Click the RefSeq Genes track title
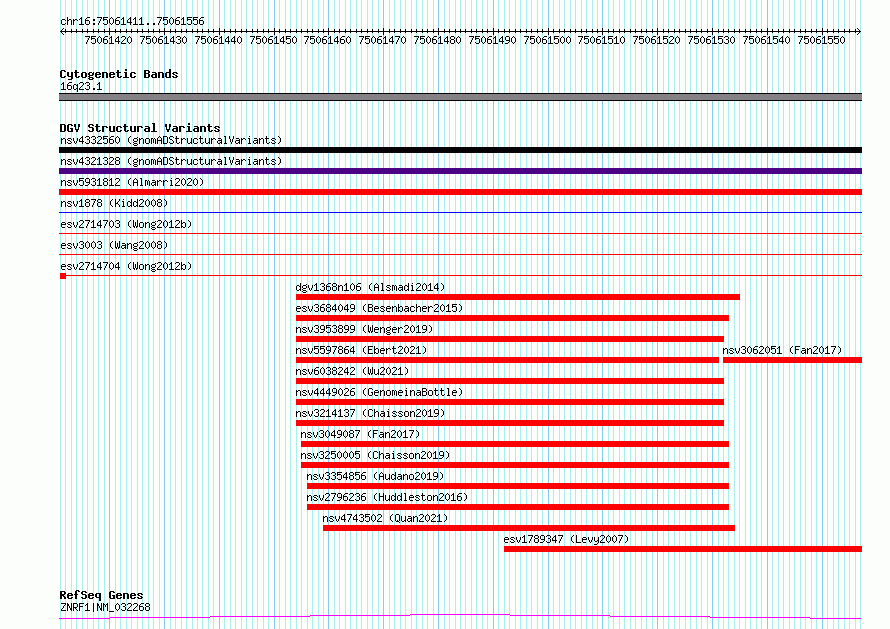The height and width of the screenshot is (629, 890). 101,595
